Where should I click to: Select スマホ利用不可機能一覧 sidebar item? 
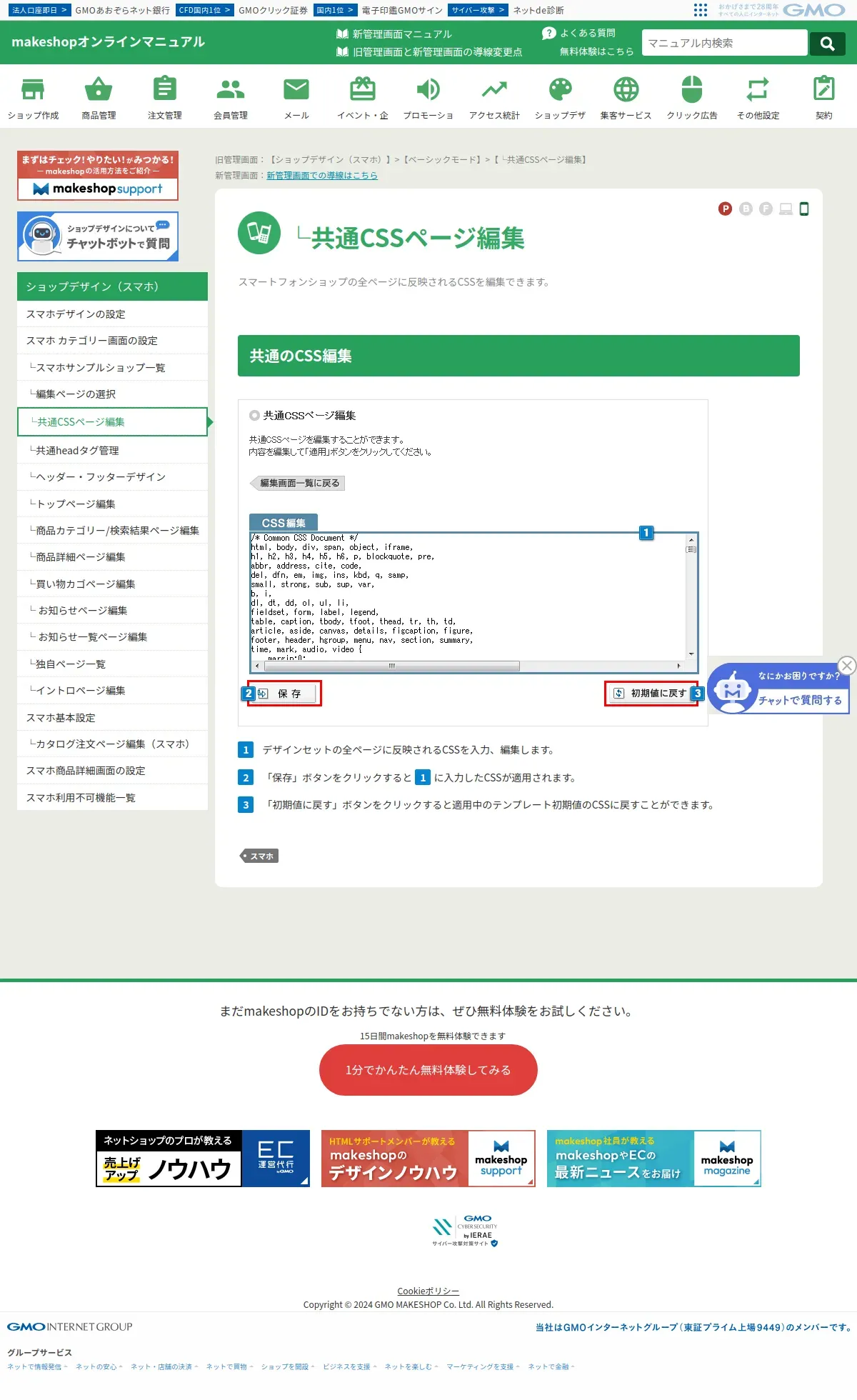112,797
